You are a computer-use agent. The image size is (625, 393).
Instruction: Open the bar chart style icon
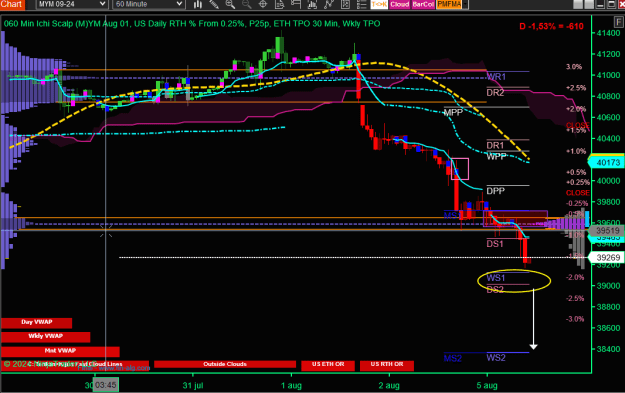click(197, 4)
